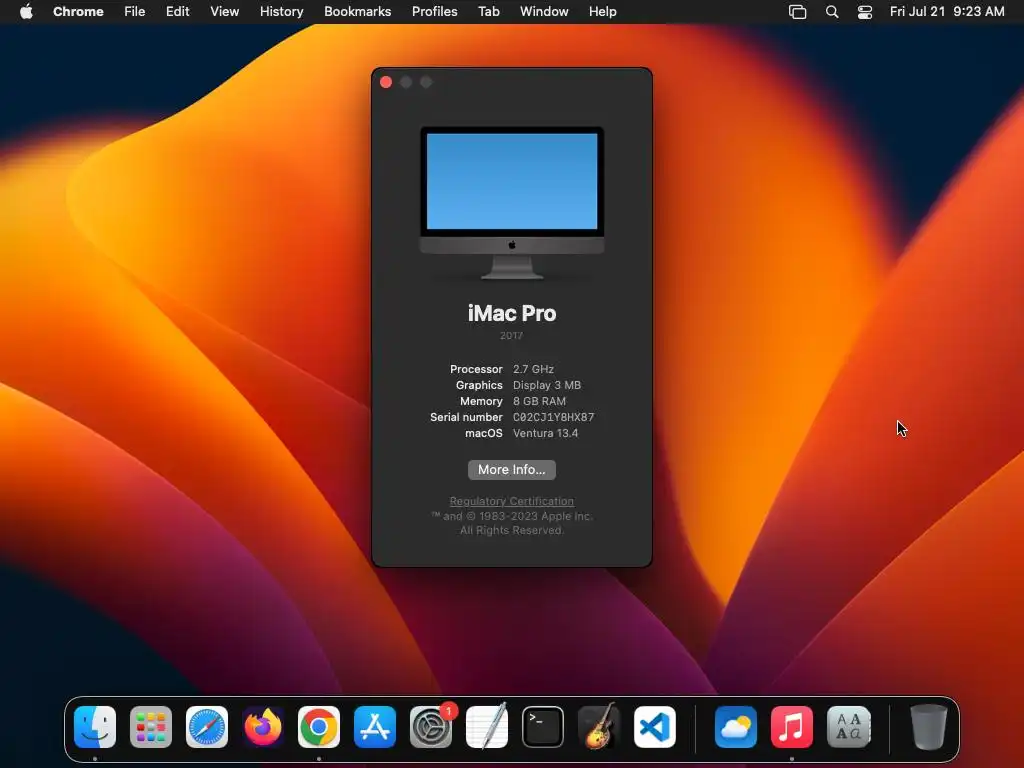
Task: Open the Help menu
Action: (602, 12)
